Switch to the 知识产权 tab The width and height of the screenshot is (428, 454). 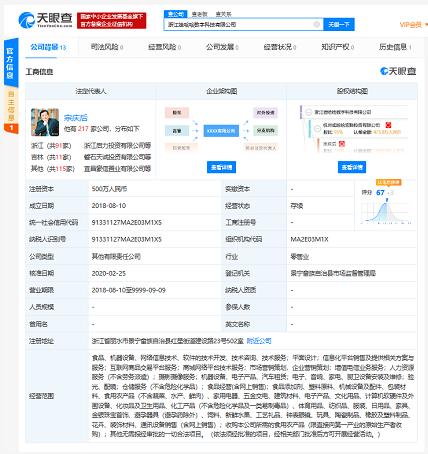pyautogui.click(x=337, y=47)
